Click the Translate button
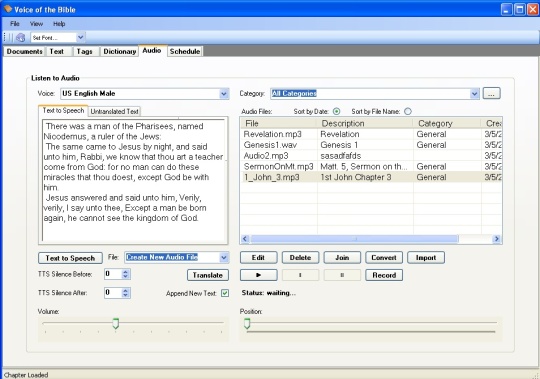Image resolution: width=540 pixels, height=379 pixels. pos(208,275)
